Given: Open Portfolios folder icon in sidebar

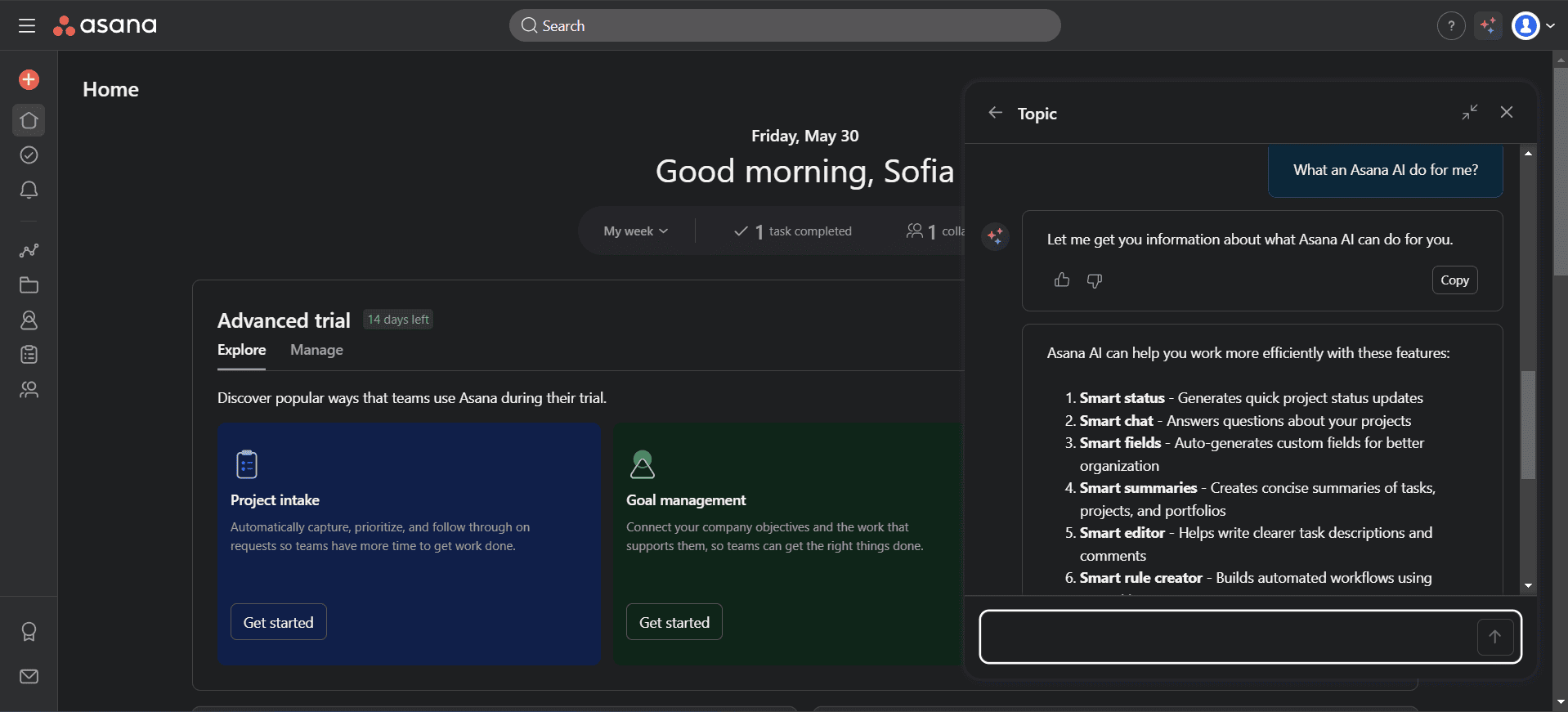Looking at the screenshot, I should [29, 285].
